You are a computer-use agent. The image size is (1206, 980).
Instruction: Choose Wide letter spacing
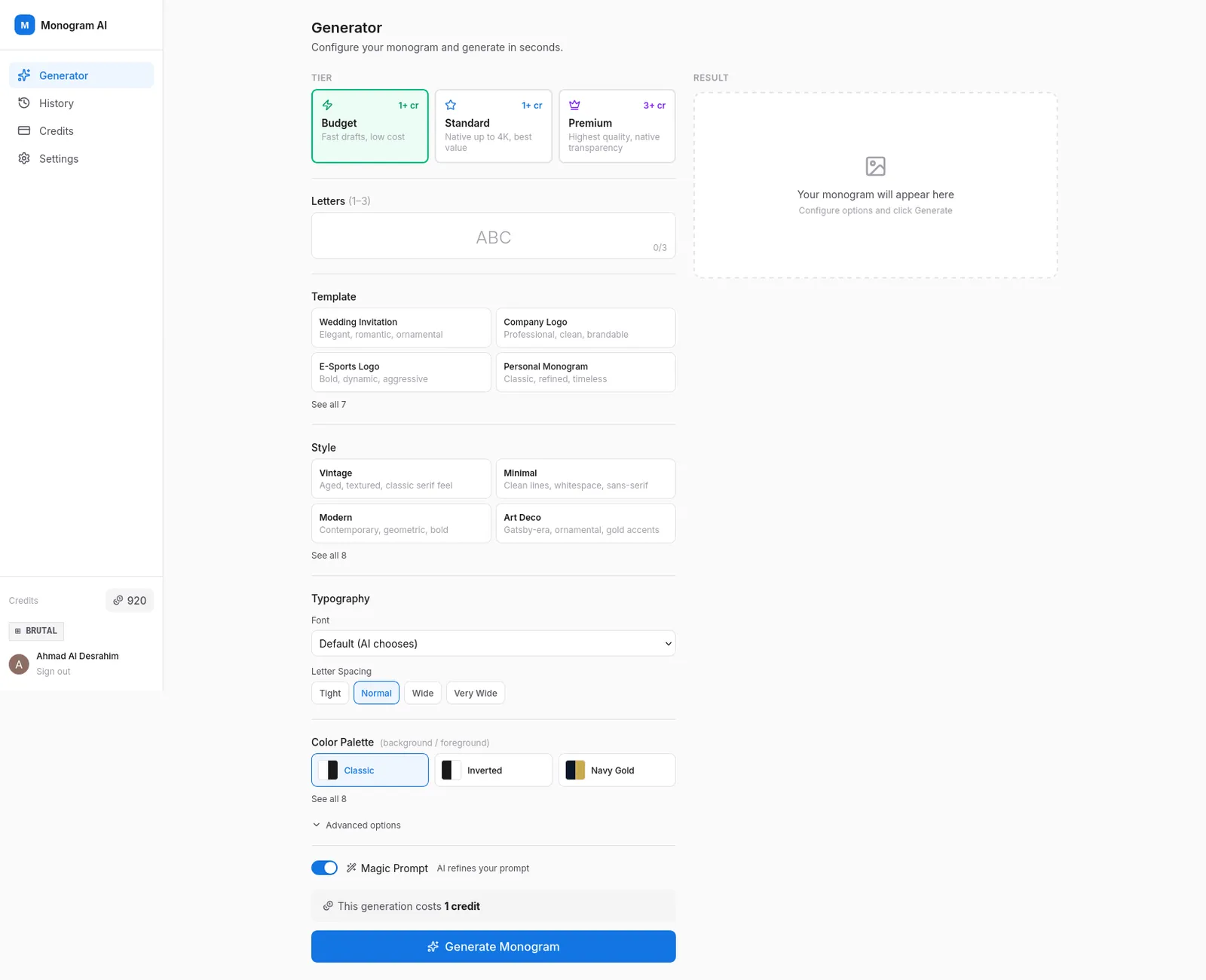(x=423, y=693)
